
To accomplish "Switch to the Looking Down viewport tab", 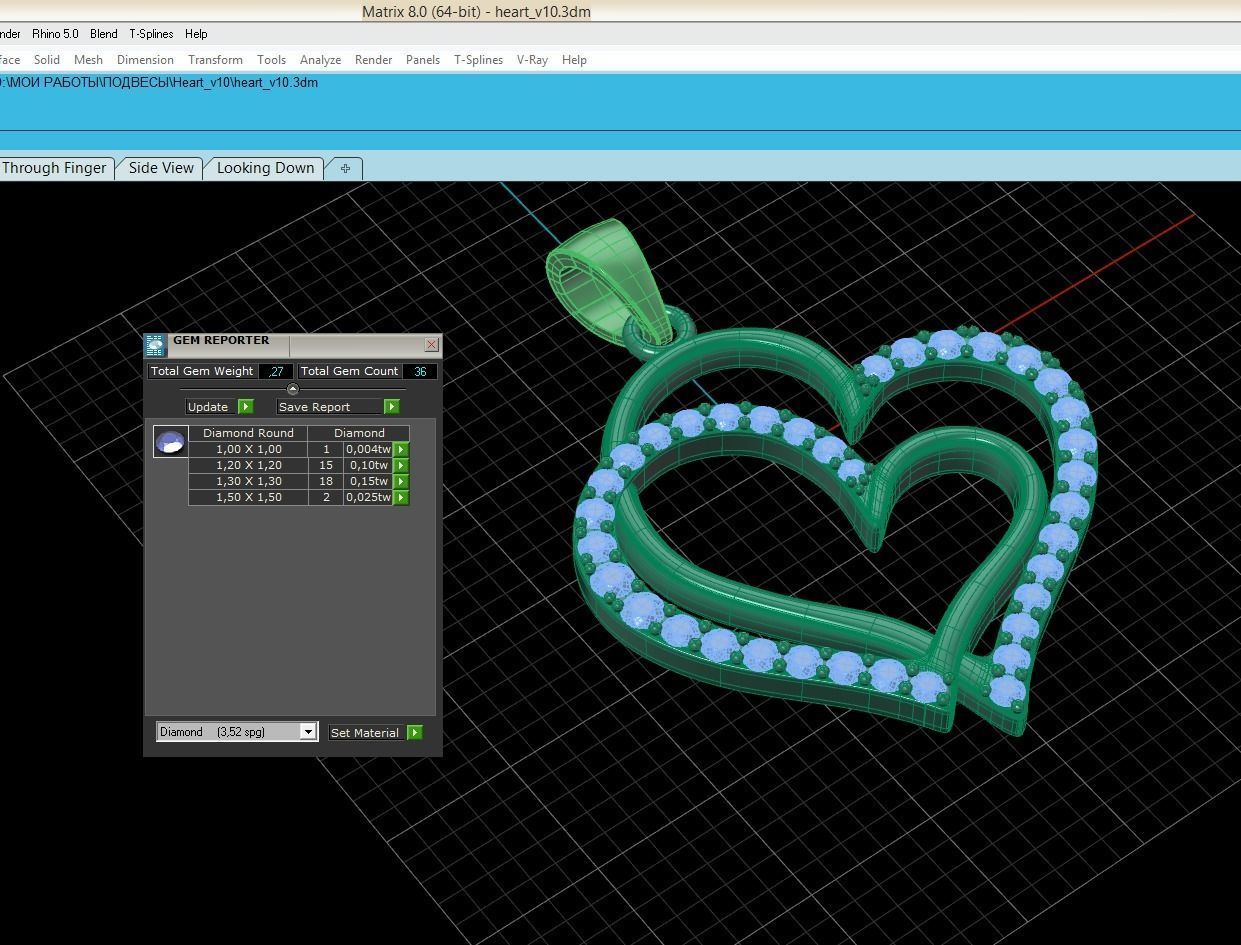I will (x=265, y=168).
